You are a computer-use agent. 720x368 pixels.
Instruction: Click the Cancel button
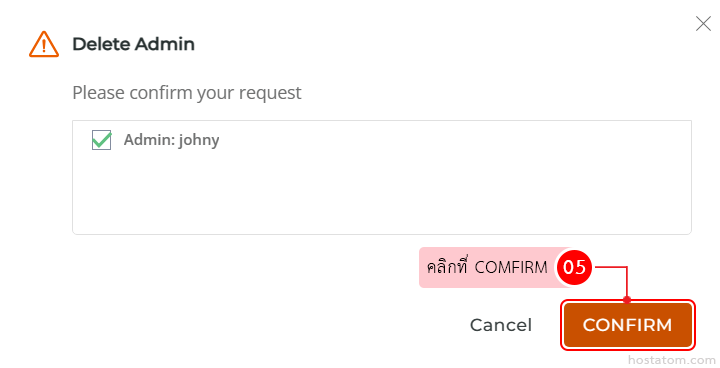click(x=501, y=325)
